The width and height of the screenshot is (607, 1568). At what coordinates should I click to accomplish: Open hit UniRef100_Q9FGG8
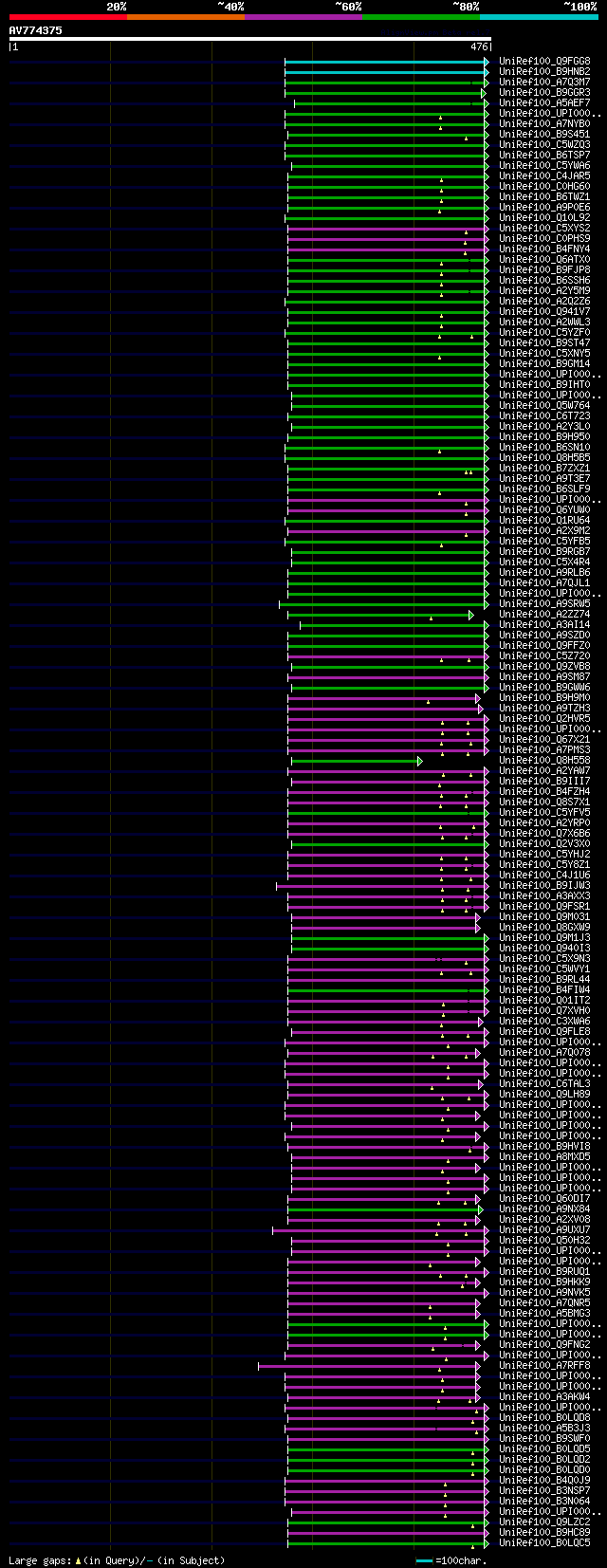544,61
